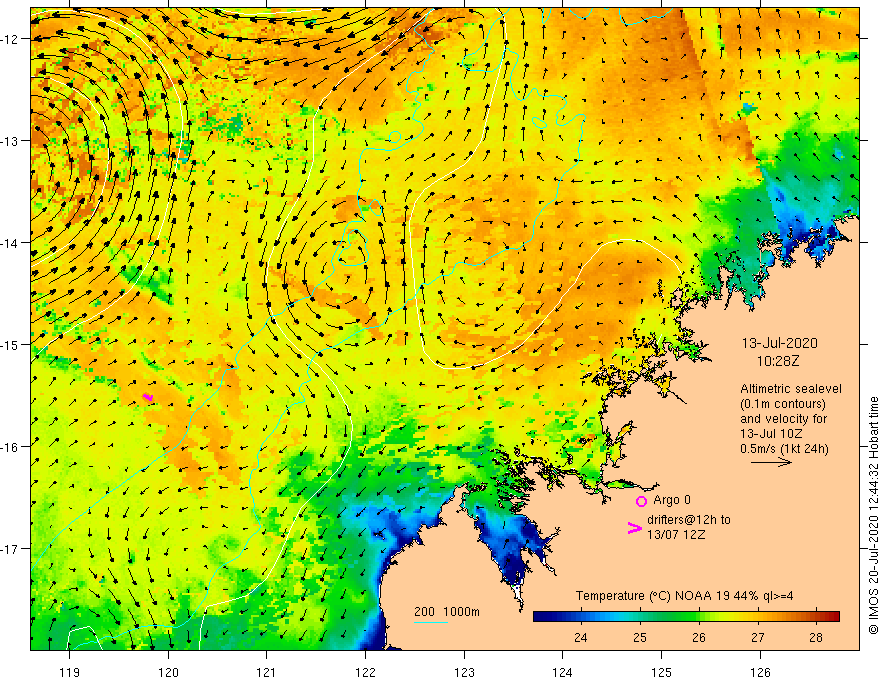Image resolution: width=880 pixels, height=680 pixels.
Task: Click the 25 value on temperature scale
Action: click(639, 638)
